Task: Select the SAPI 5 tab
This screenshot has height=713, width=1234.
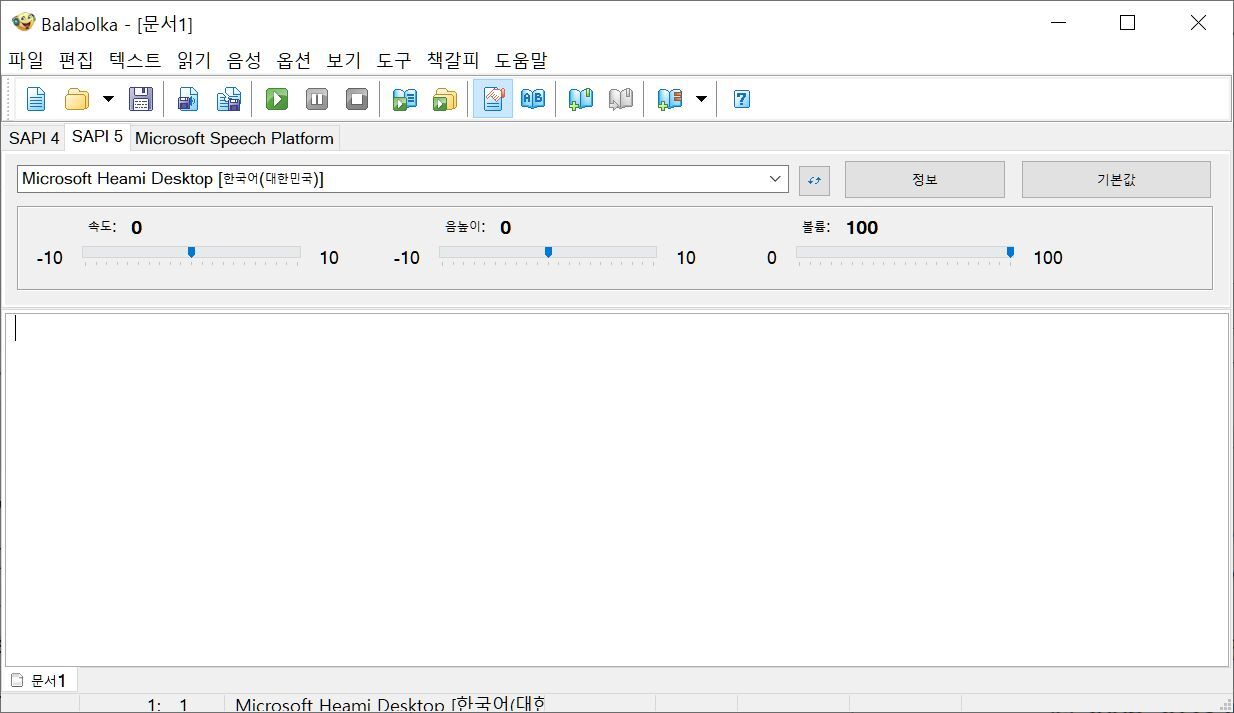Action: tap(97, 136)
